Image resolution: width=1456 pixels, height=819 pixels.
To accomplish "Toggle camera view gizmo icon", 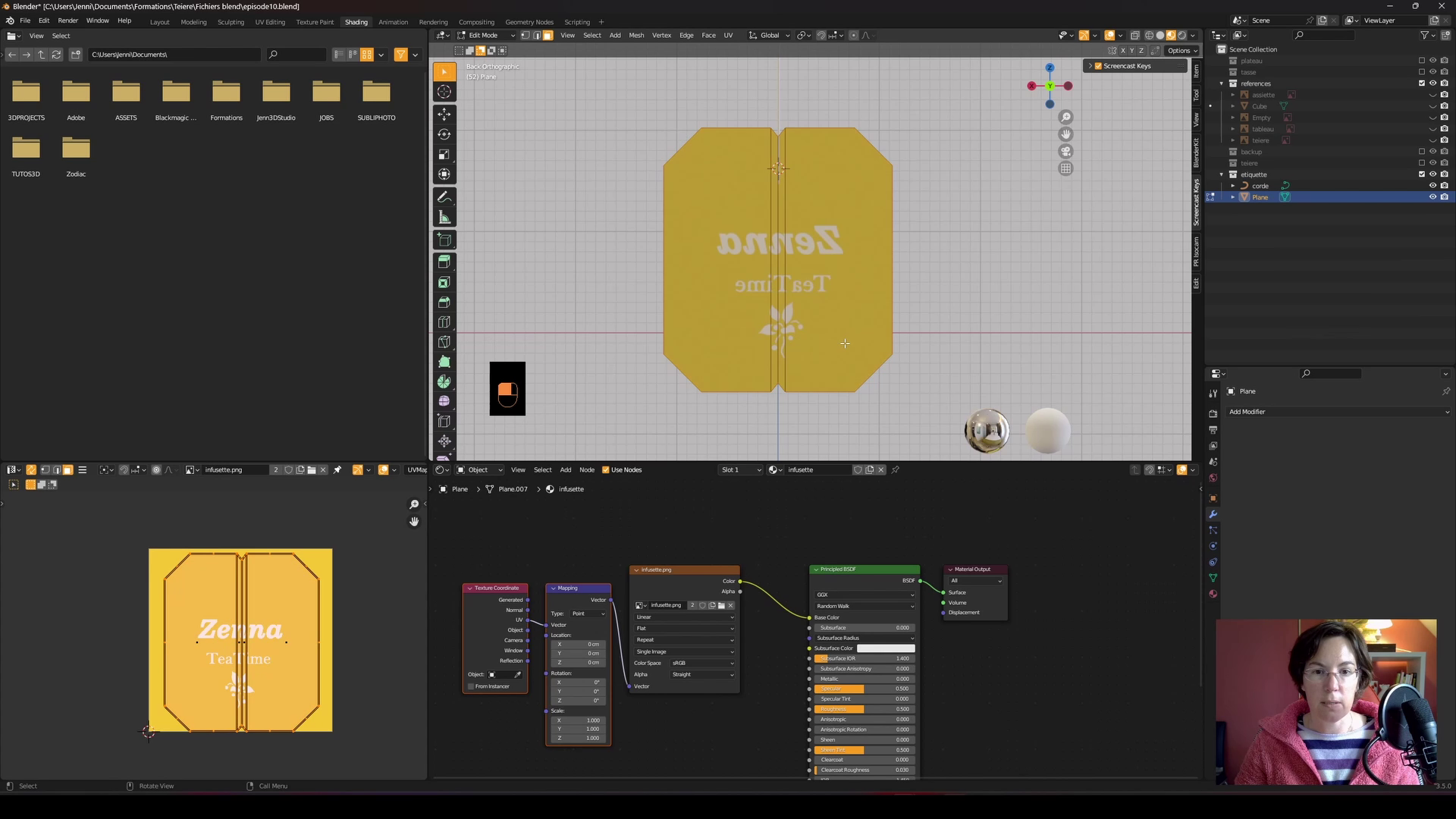I will point(1066,151).
